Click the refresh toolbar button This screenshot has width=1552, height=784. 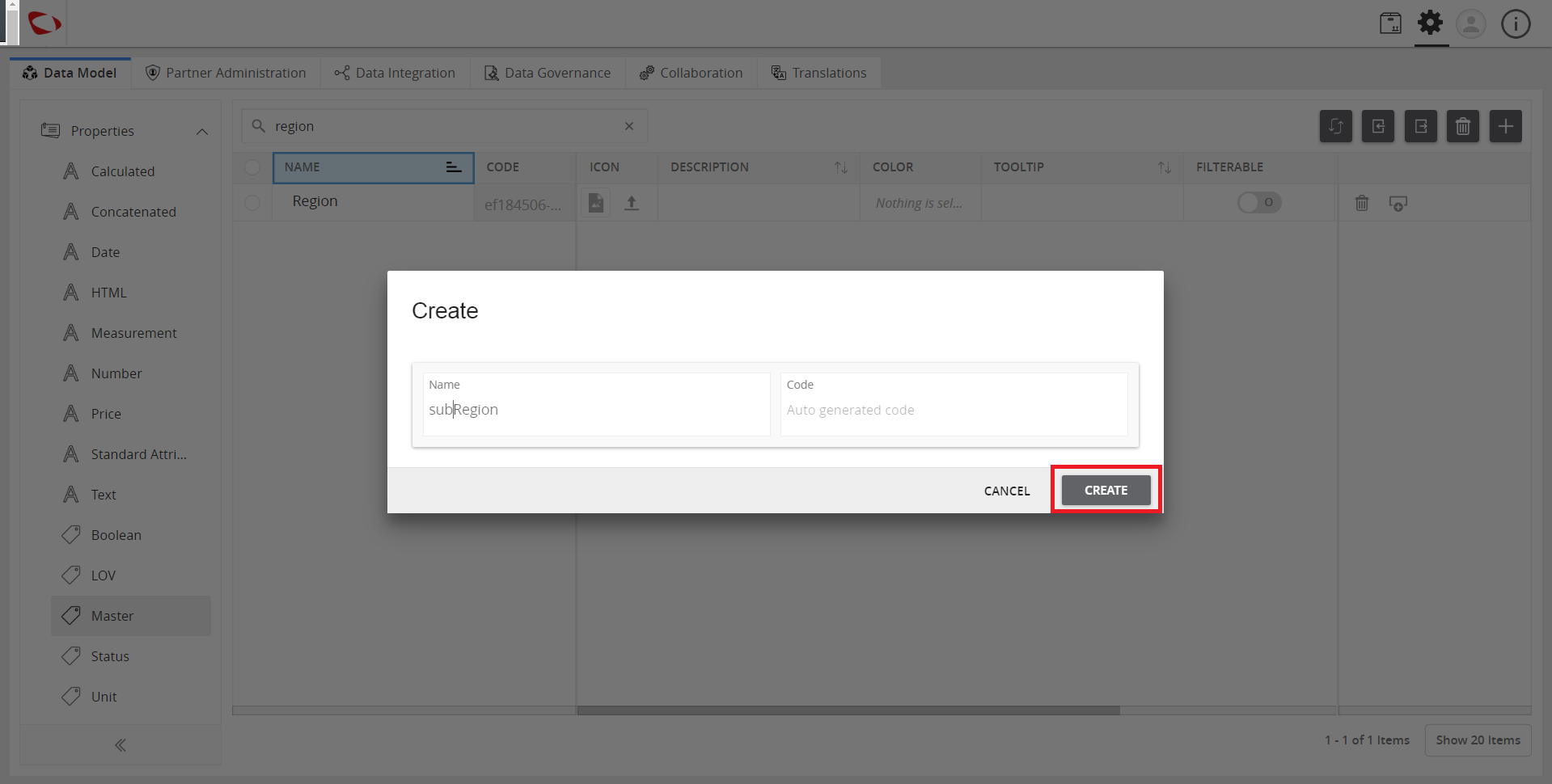(x=1336, y=126)
